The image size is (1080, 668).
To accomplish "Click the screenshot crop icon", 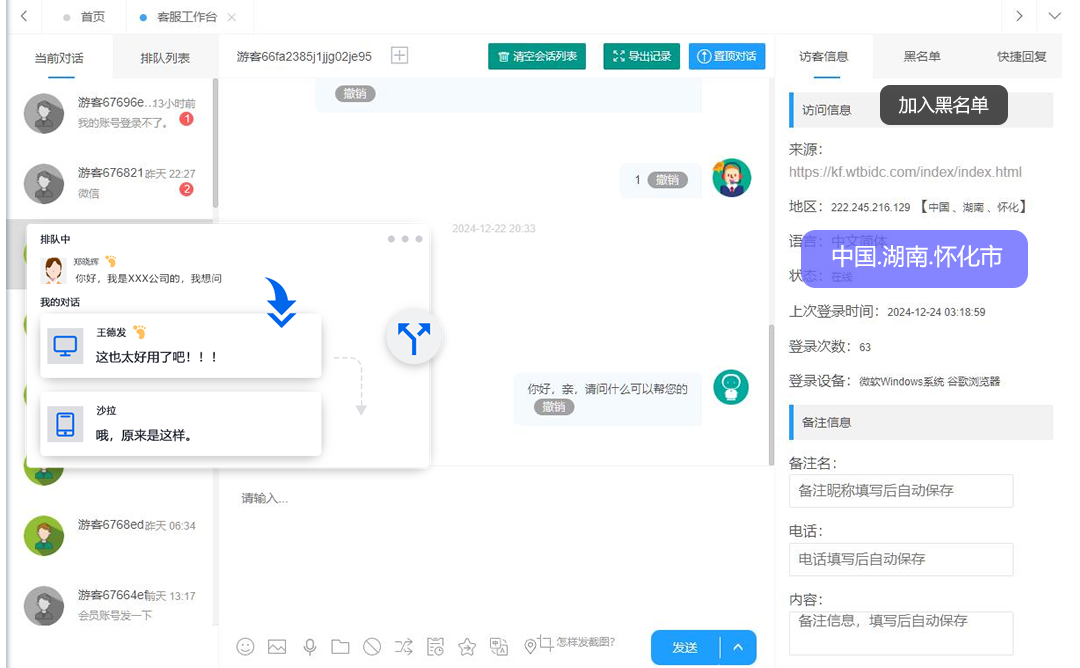I will click(546, 643).
